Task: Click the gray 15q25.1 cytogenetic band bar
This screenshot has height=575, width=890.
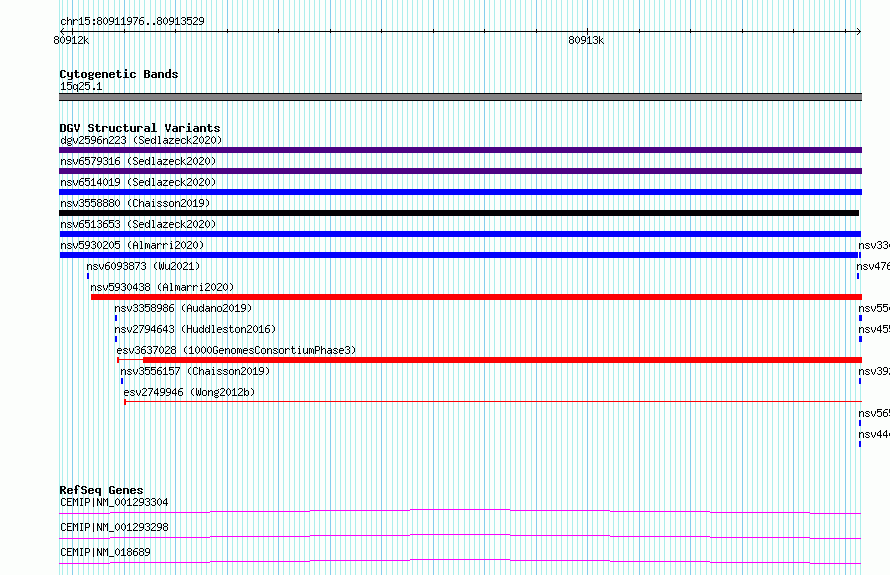Action: coord(460,97)
